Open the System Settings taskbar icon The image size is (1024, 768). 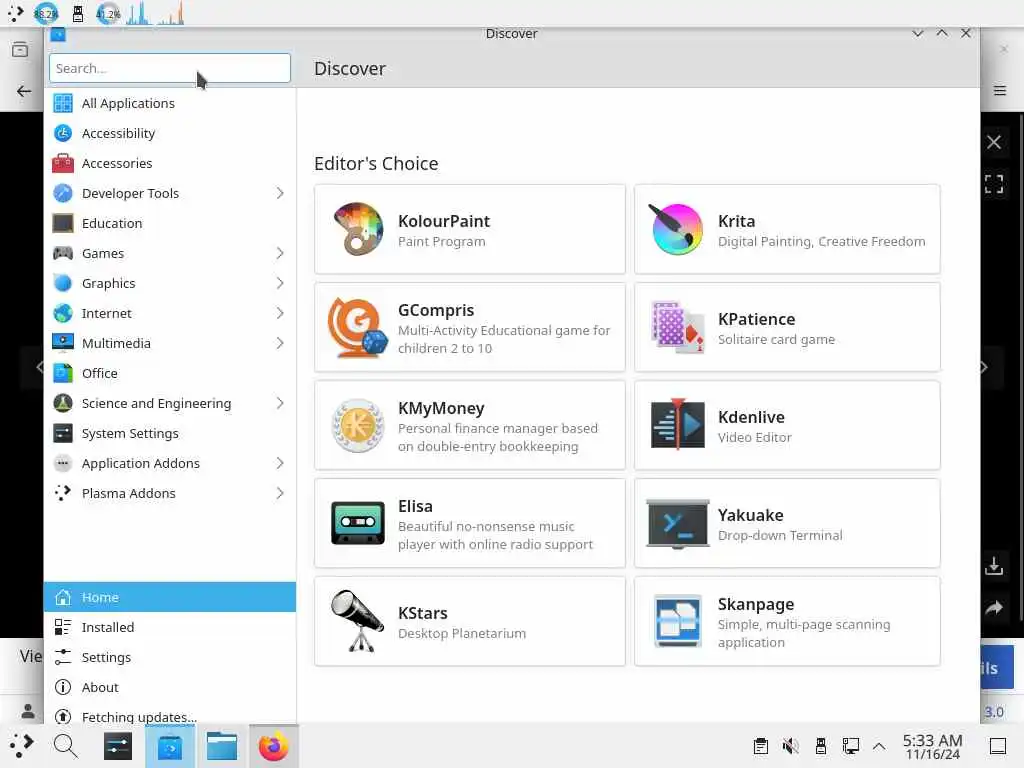pyautogui.click(x=118, y=746)
